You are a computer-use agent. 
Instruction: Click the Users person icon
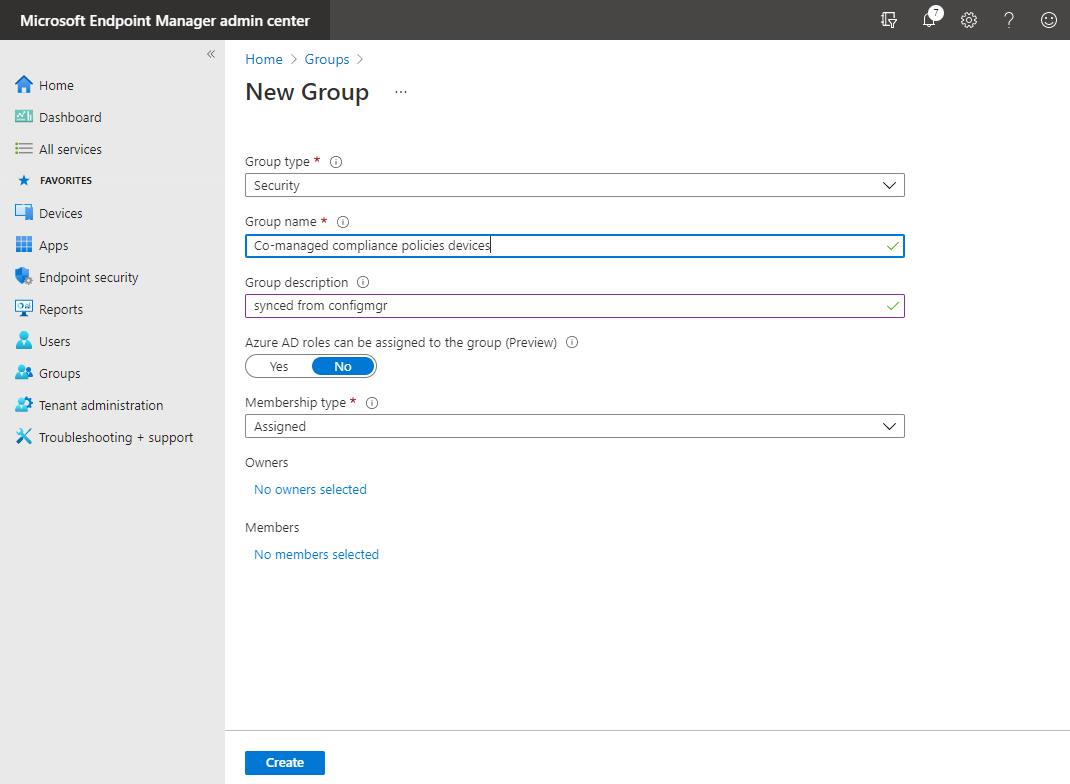[x=24, y=340]
